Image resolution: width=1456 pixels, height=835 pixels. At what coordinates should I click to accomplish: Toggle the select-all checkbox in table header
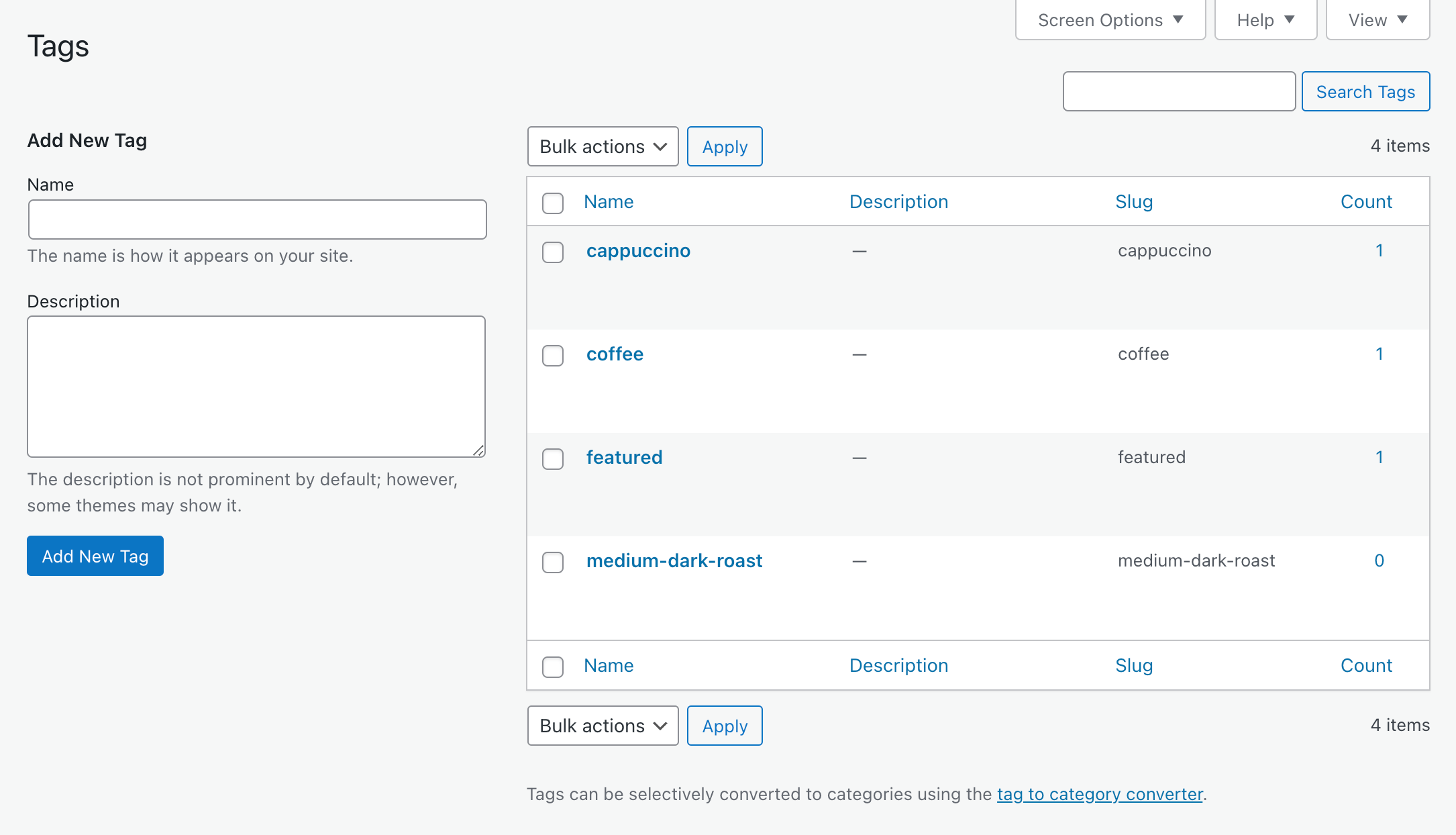553,203
